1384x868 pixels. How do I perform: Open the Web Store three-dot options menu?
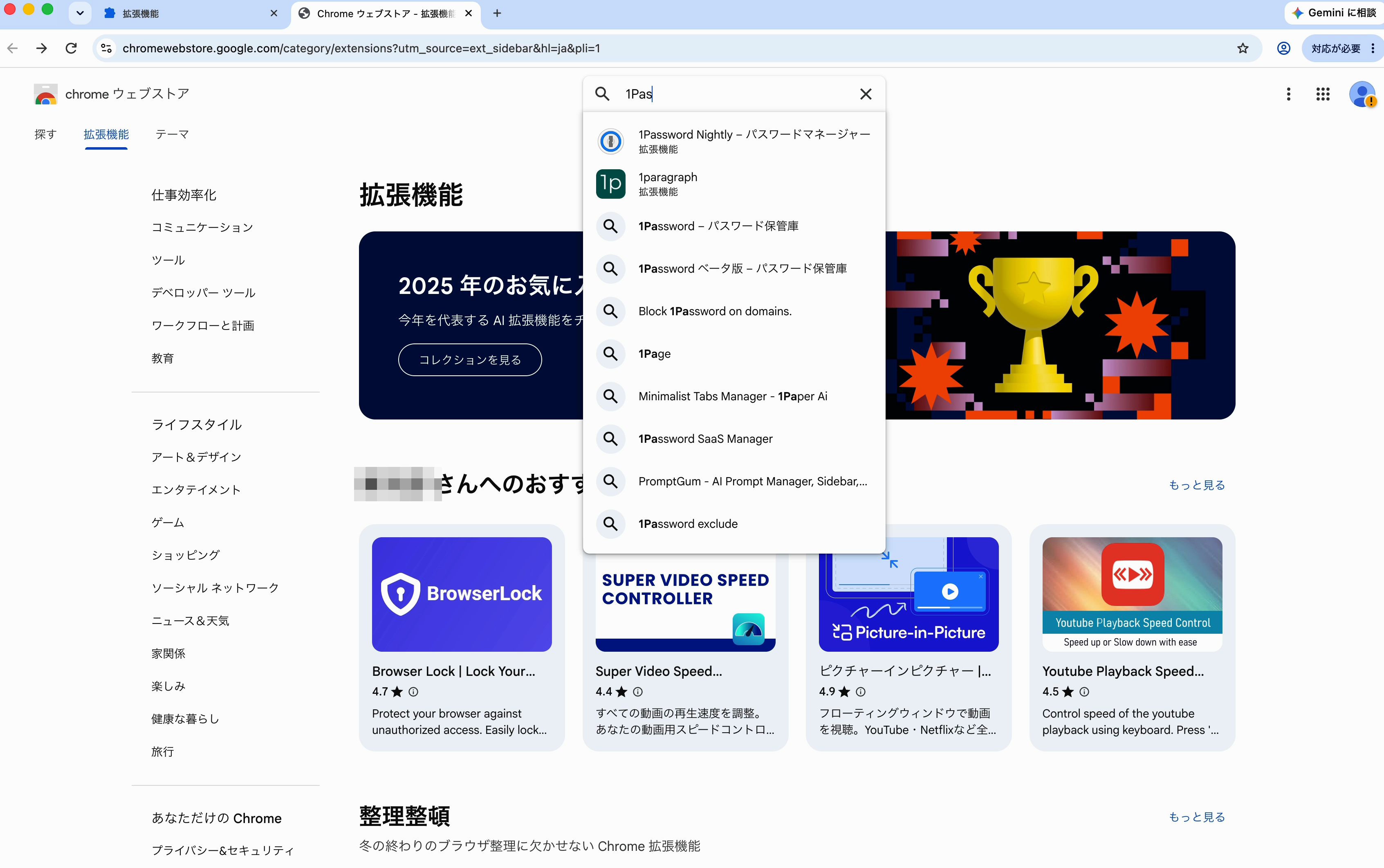(x=1289, y=94)
